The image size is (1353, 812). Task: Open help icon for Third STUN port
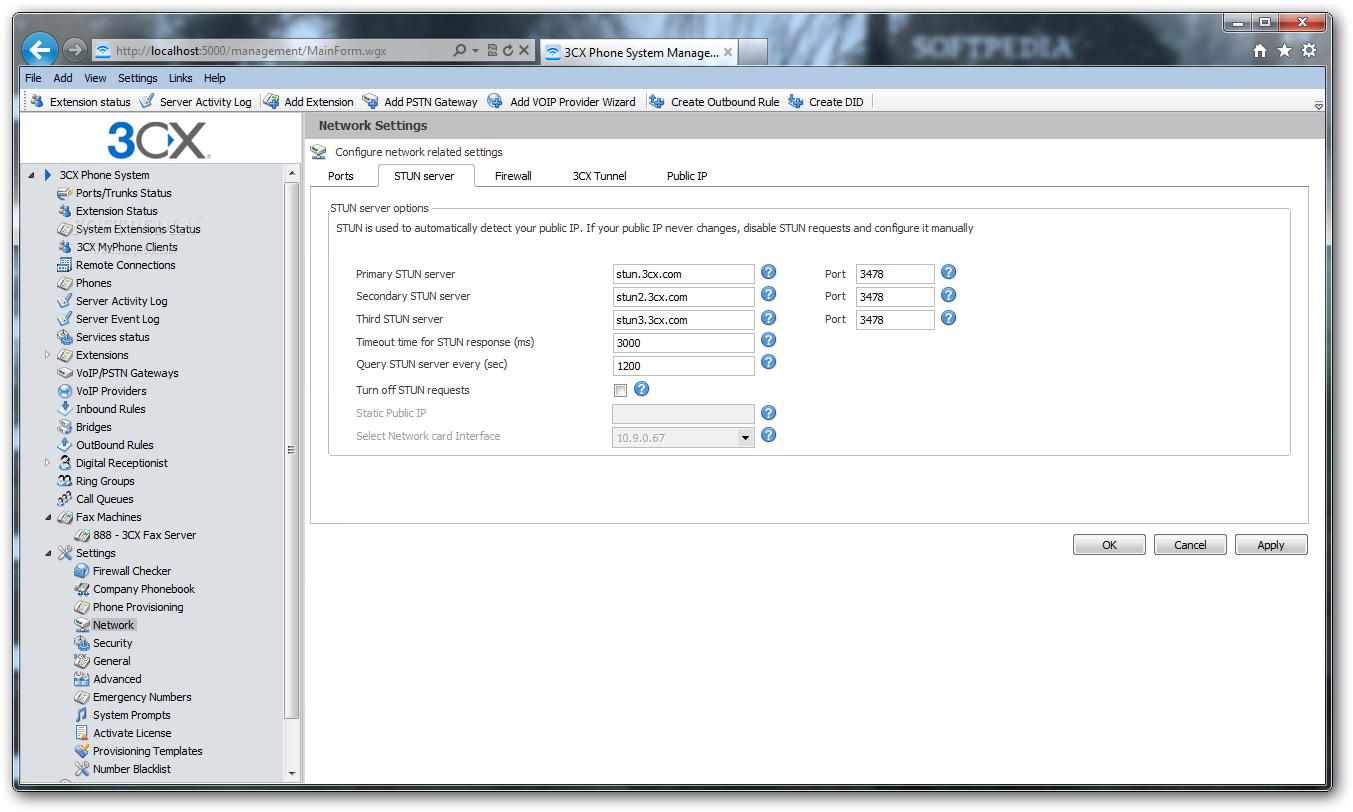pos(949,318)
